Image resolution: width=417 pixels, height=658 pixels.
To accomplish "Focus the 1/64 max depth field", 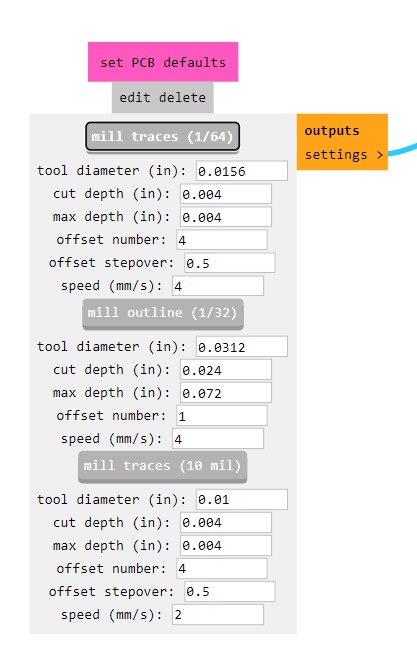I will tap(226, 217).
